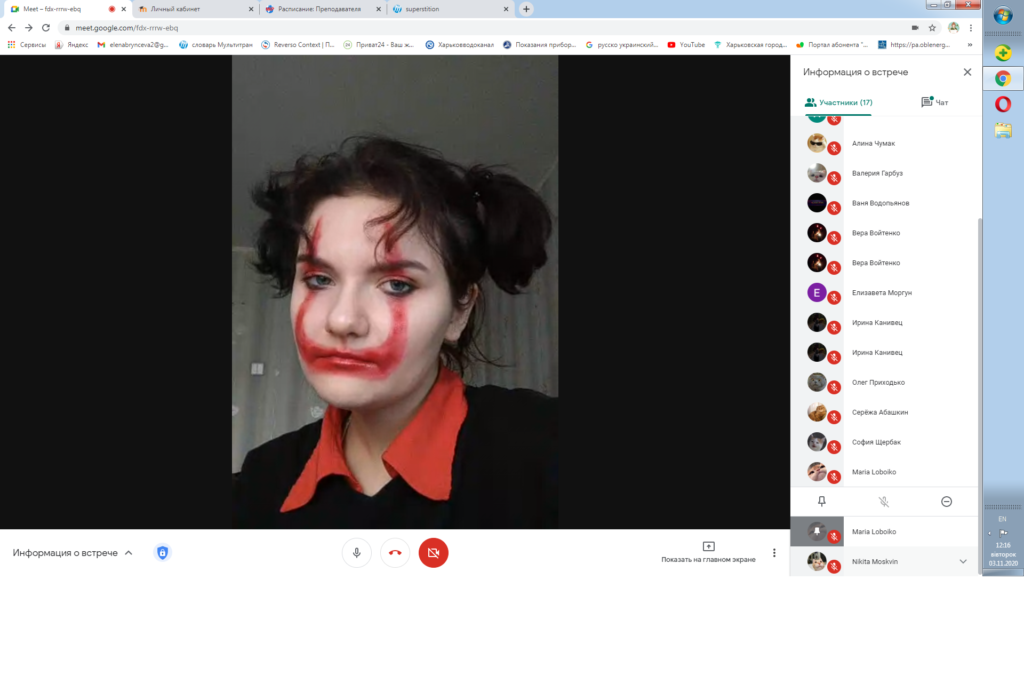Select participant Алина Чумак
This screenshot has height=683, width=1024.
click(884, 143)
